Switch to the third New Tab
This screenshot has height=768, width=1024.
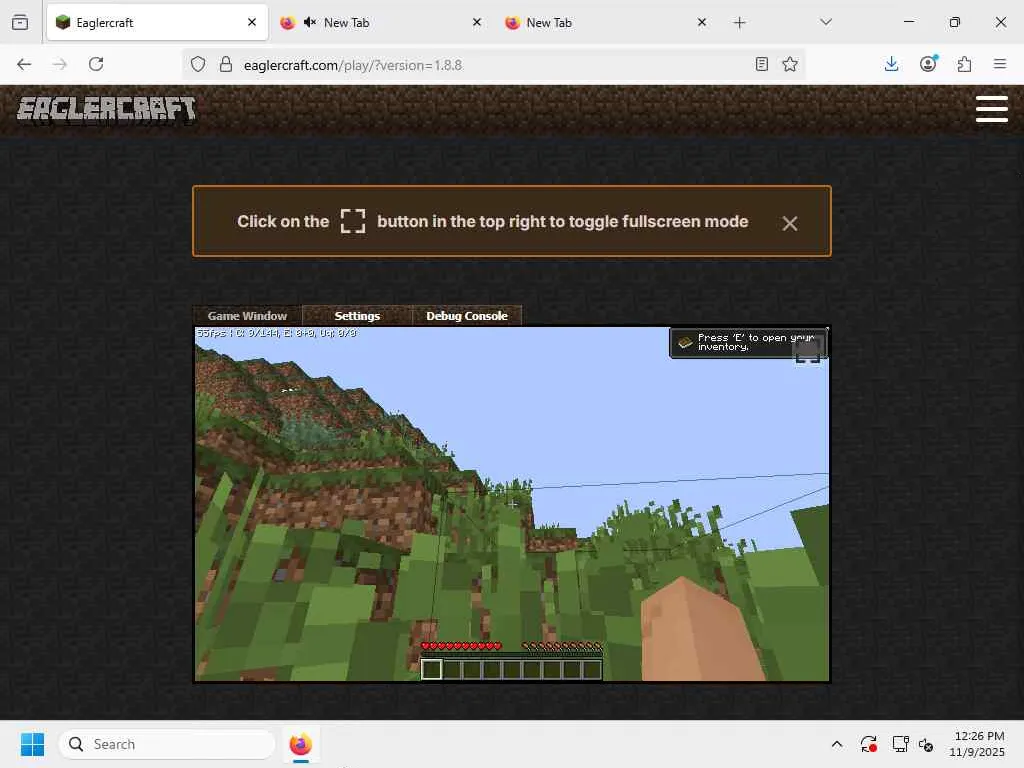click(607, 22)
